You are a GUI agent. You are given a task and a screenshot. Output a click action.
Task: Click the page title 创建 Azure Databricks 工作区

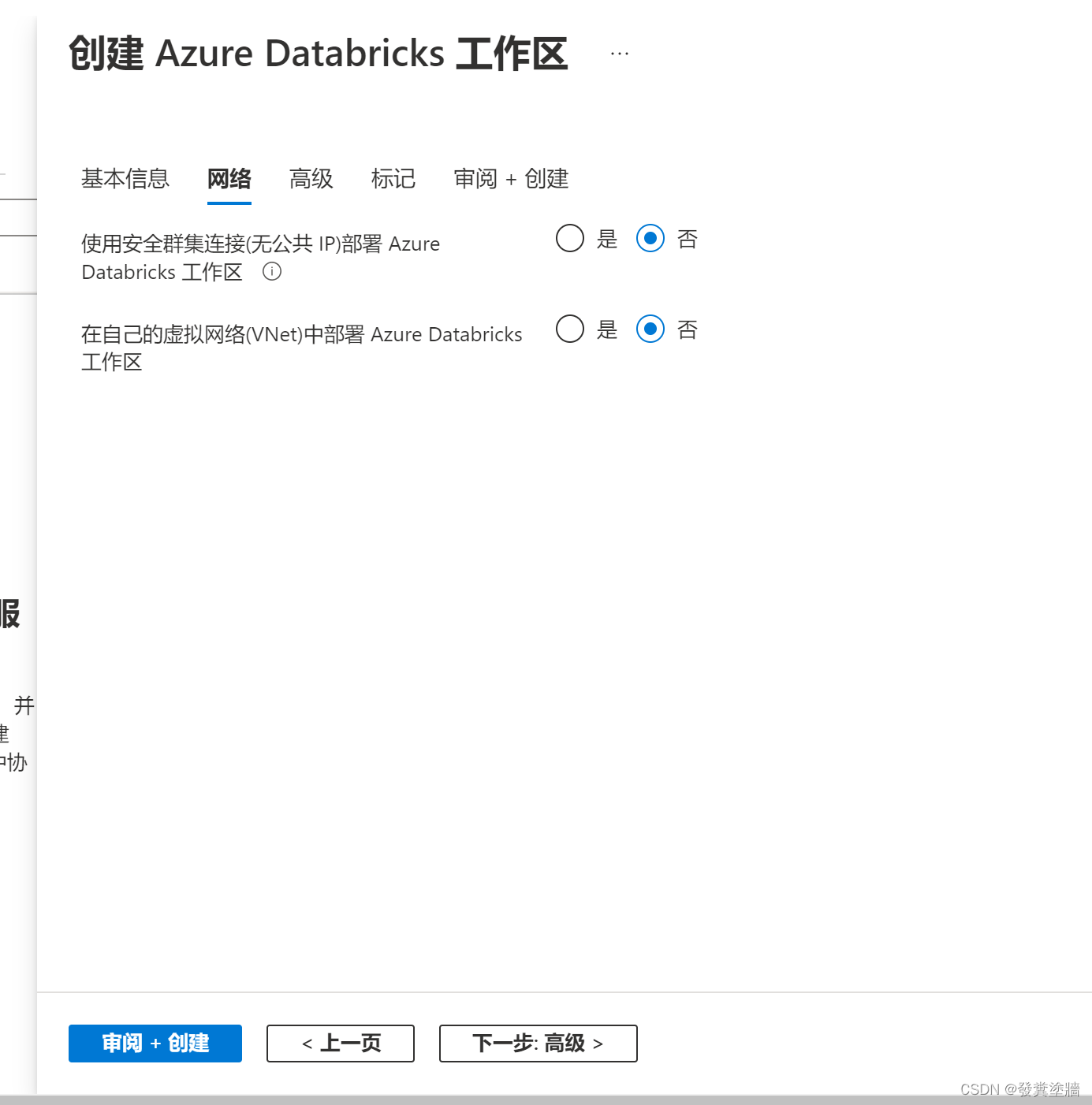(x=319, y=54)
